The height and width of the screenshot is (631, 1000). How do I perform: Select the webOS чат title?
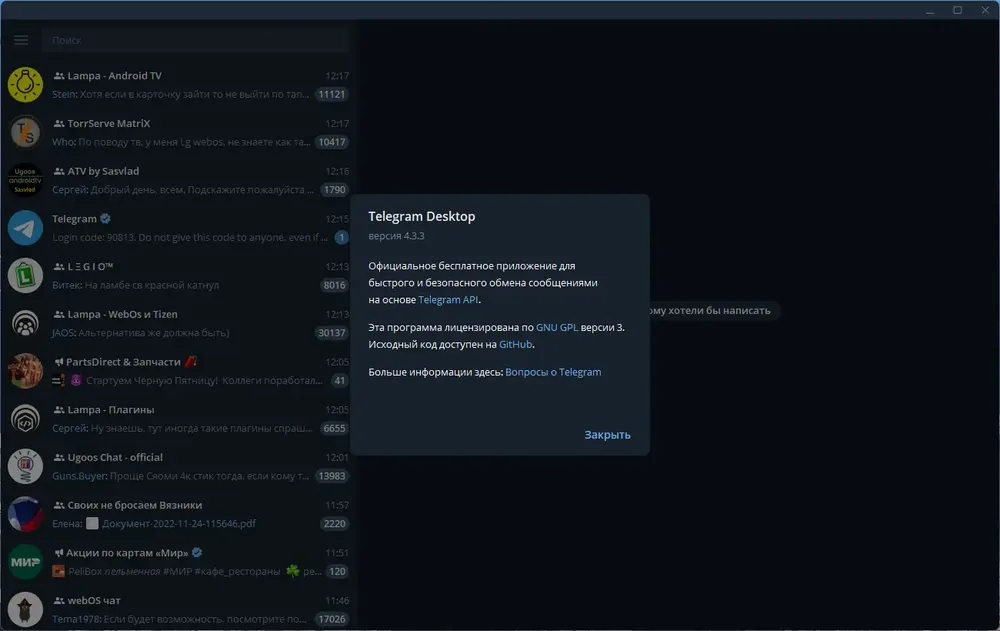click(94, 600)
